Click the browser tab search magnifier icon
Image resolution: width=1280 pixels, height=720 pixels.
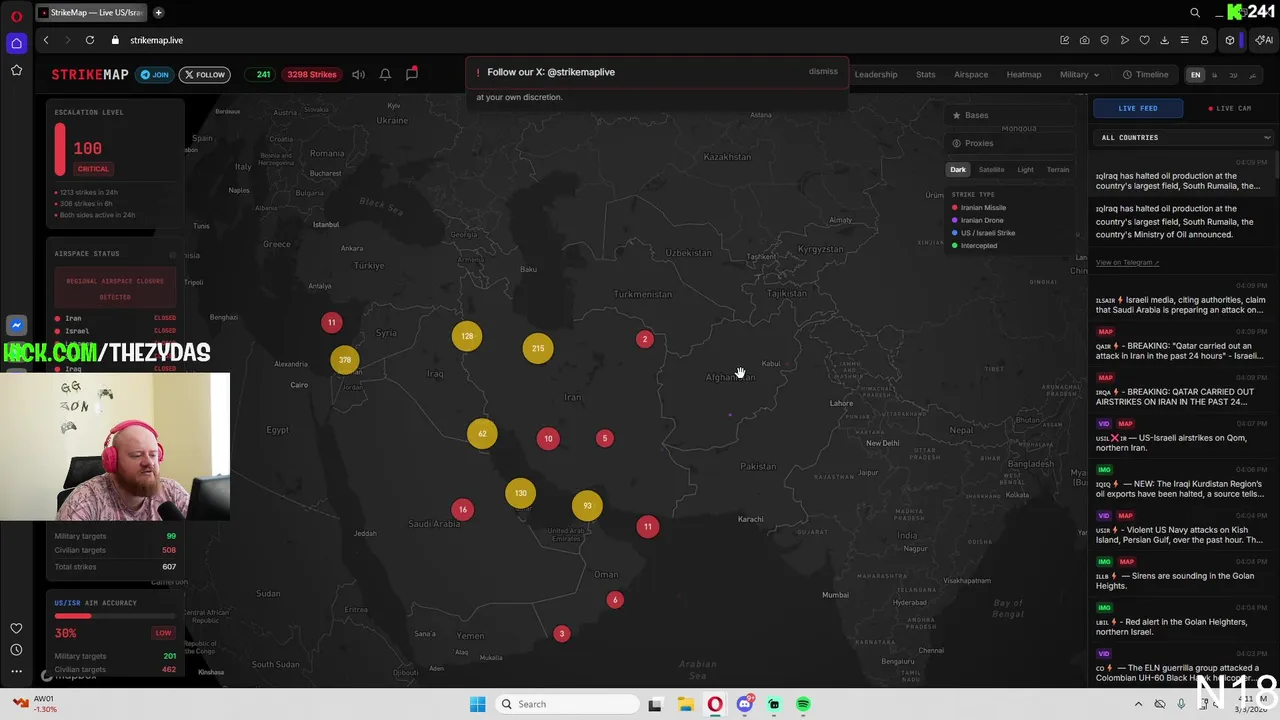point(1195,12)
